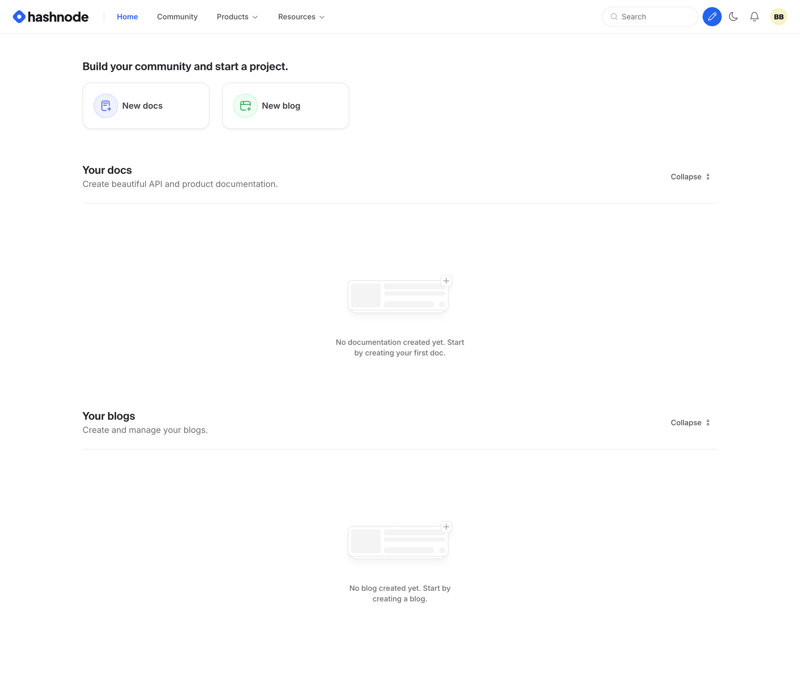
Task: Select the New docs document icon
Action: tap(104, 105)
